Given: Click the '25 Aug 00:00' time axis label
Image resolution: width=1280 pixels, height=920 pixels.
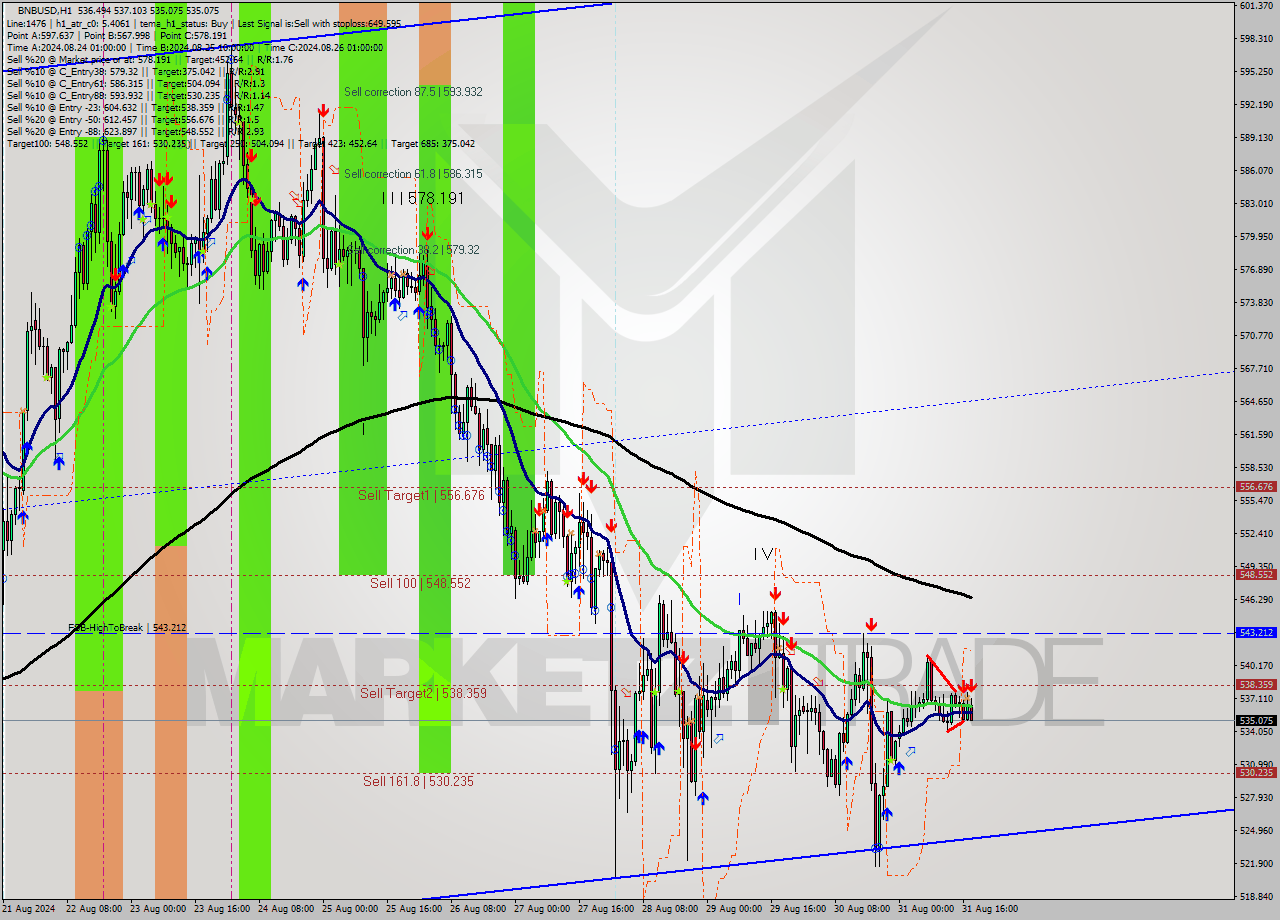Looking at the screenshot, I should (x=349, y=909).
